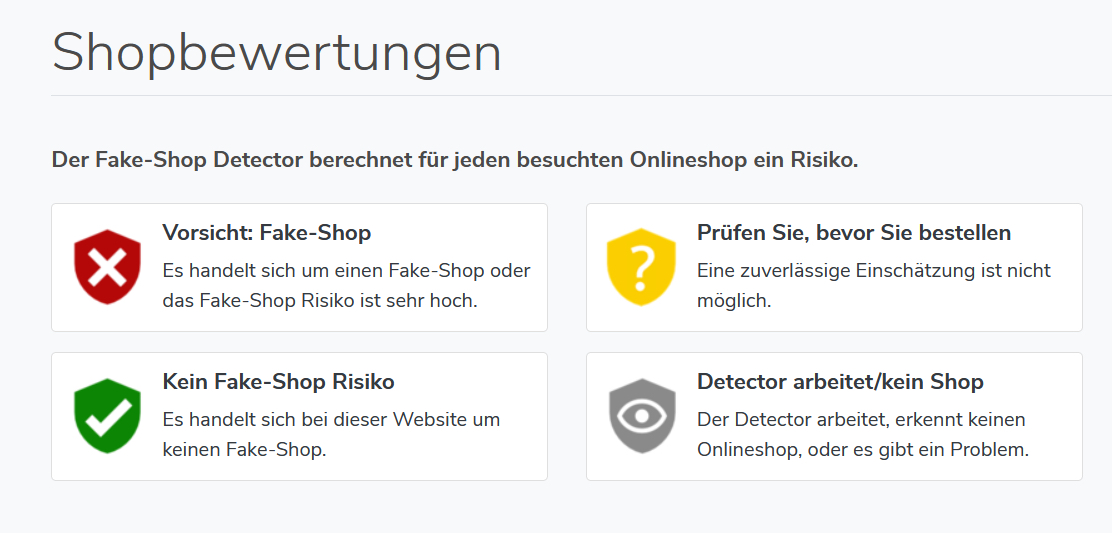Click the line 'Eine zuverlässige Einschätzung ist nicht'
Image resolution: width=1112 pixels, height=533 pixels.
click(873, 271)
